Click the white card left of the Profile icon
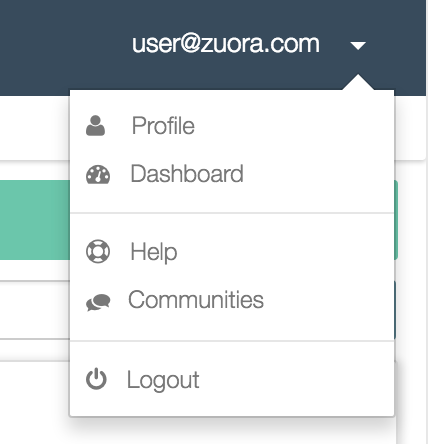Image resolution: width=428 pixels, height=444 pixels. pos(35,128)
